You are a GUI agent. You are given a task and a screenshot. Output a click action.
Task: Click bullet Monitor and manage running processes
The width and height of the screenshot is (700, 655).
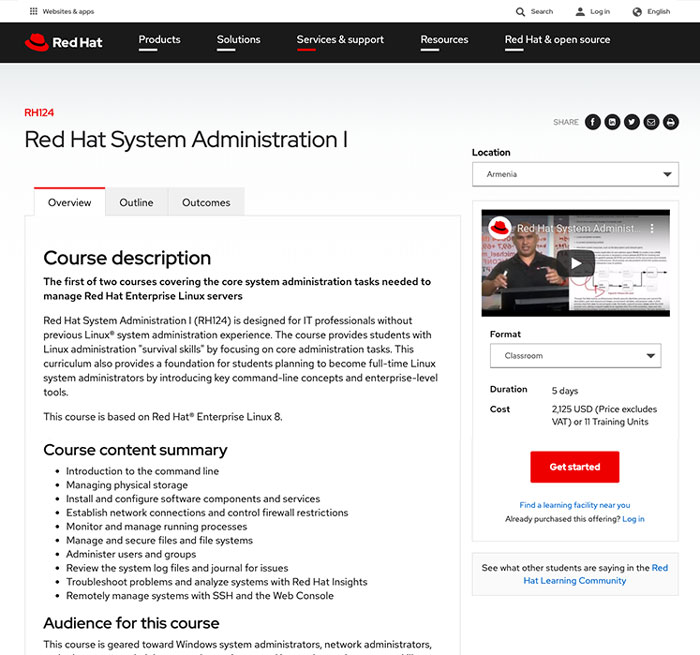[156, 526]
